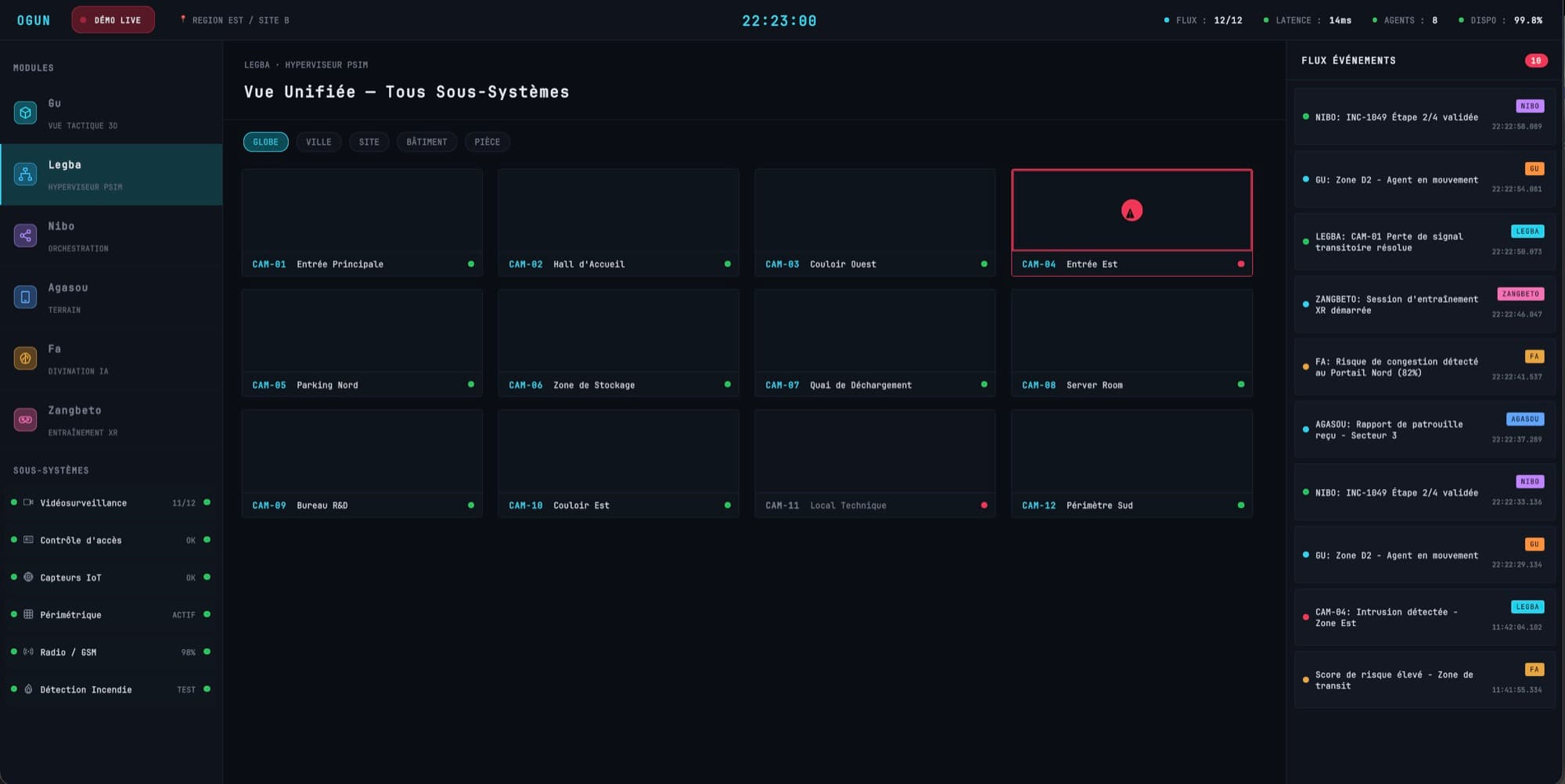Open the CAM-01 Perte de signal event
The image size is (1565, 784).
[x=1424, y=242]
